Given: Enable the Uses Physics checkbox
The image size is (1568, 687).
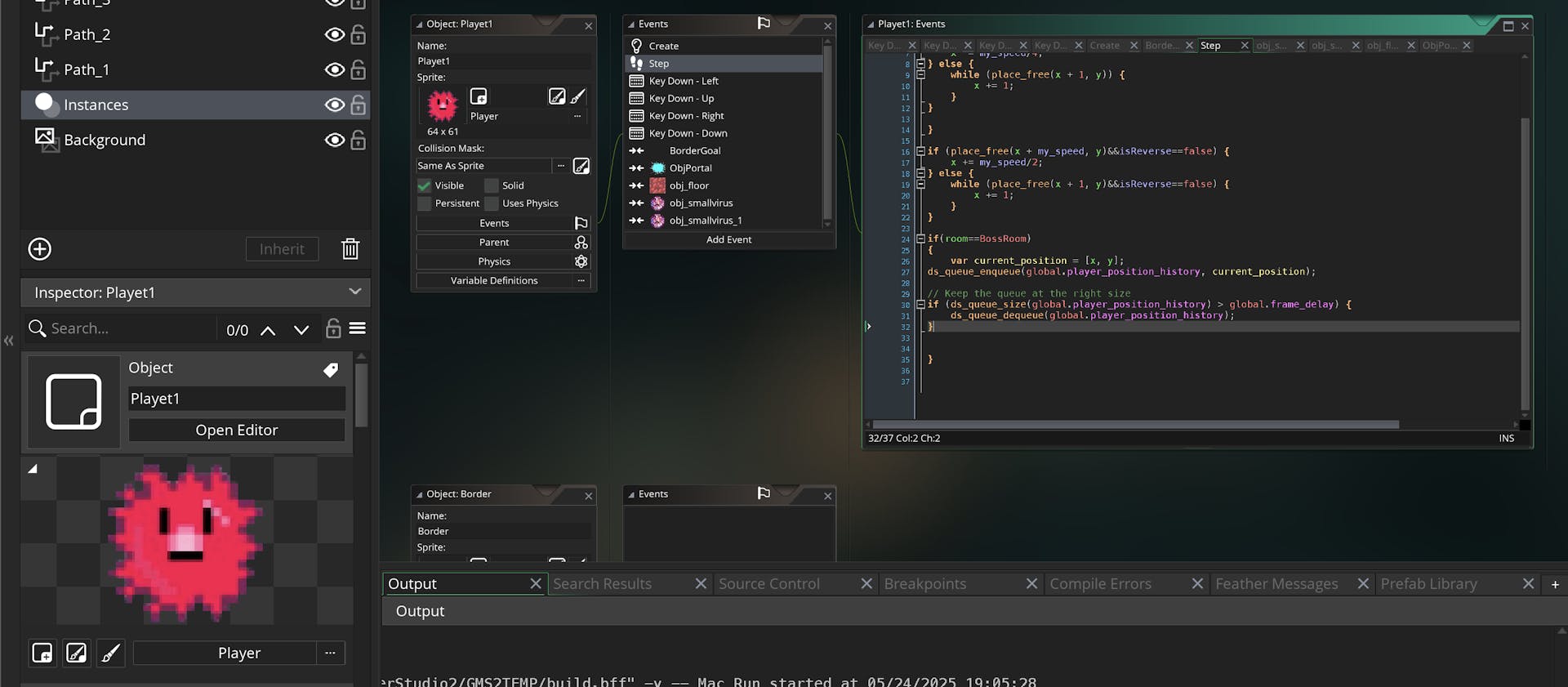Looking at the screenshot, I should pyautogui.click(x=492, y=203).
